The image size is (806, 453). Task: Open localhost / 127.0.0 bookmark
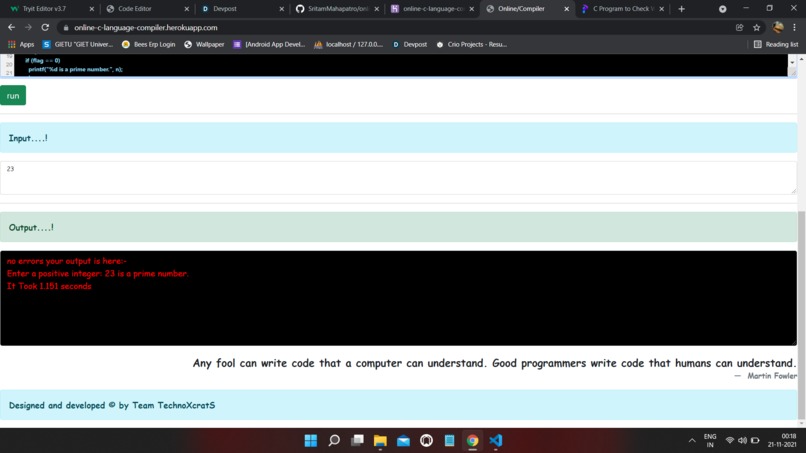click(349, 45)
